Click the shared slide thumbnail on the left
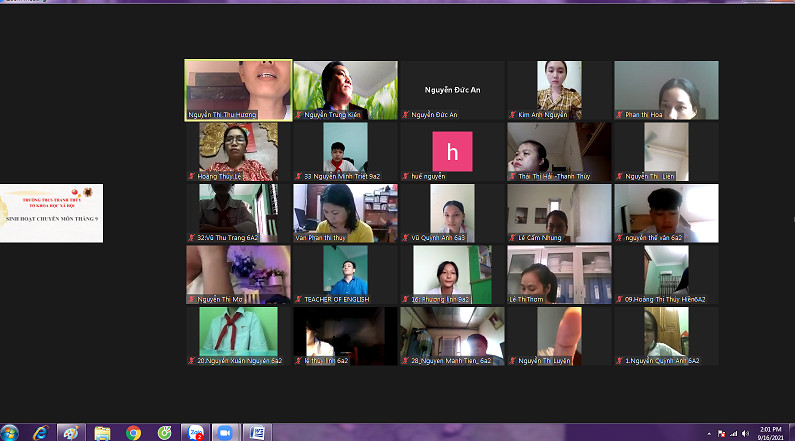Screen dimensions: 795x441 tap(51, 213)
